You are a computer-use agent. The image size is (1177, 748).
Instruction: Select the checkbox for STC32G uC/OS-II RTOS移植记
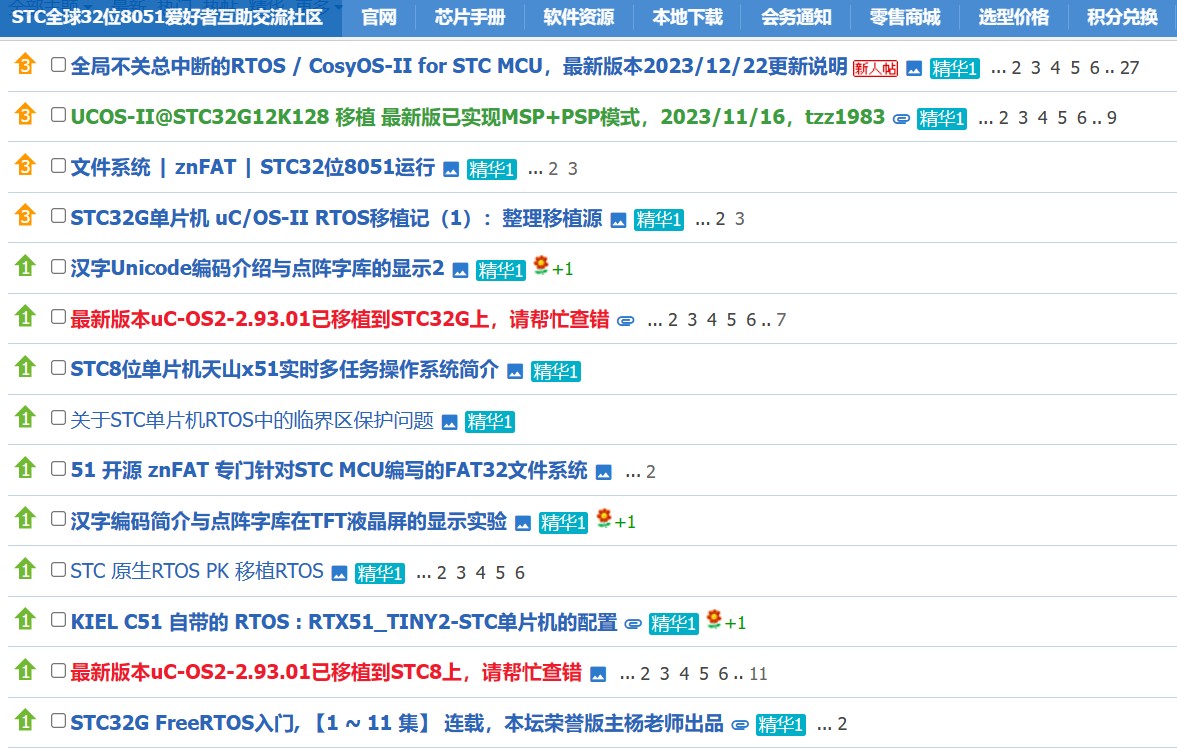click(x=59, y=216)
